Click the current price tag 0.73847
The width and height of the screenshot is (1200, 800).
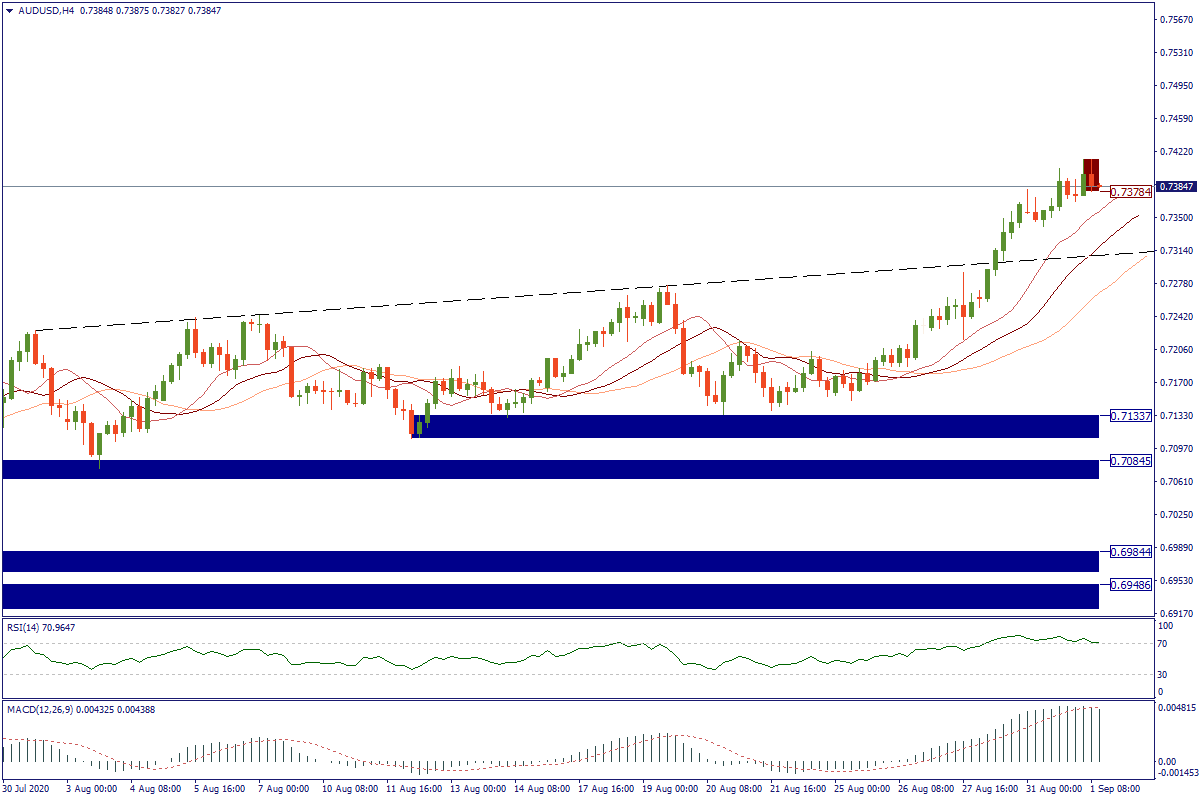point(1176,187)
